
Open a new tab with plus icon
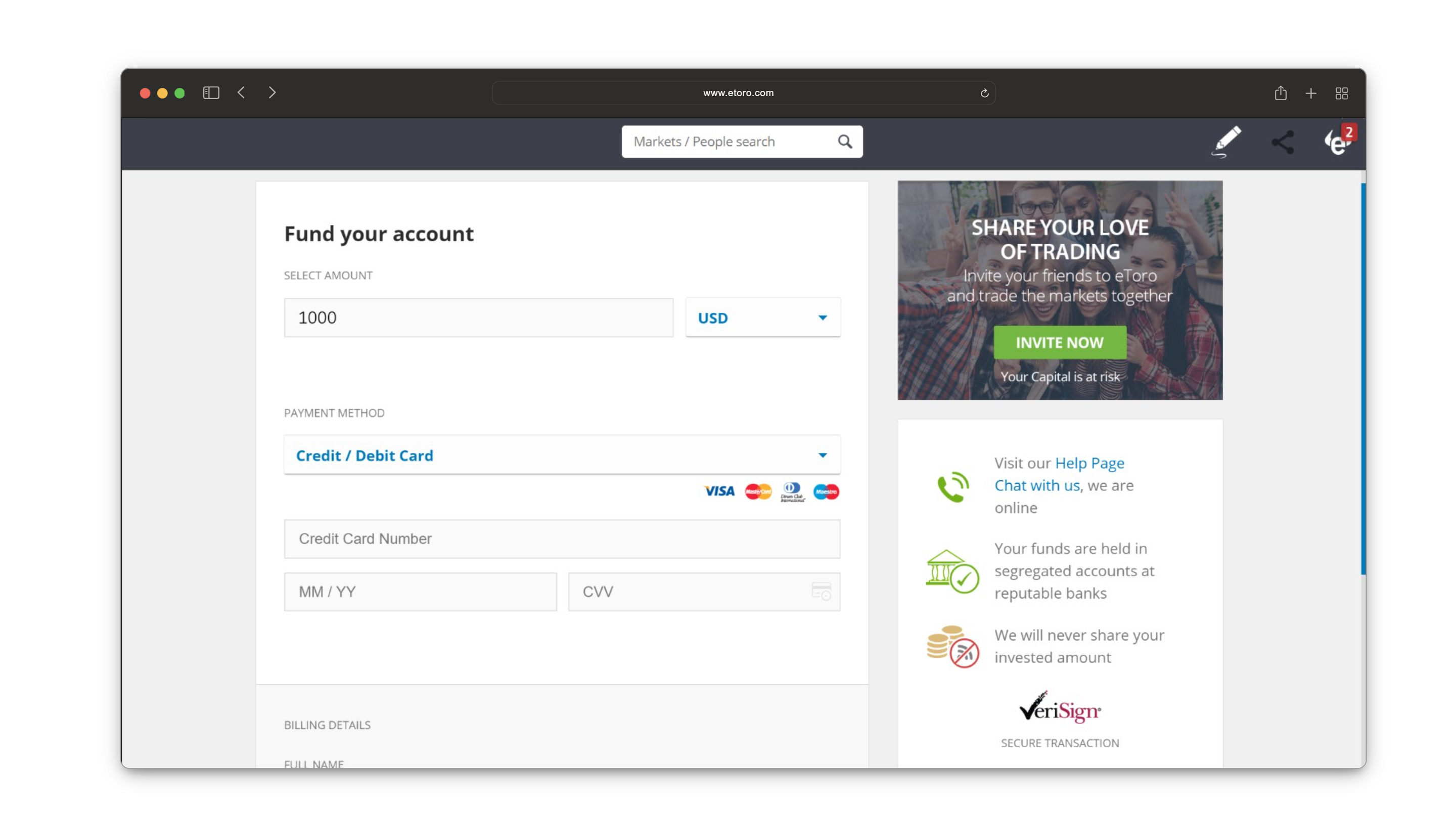coord(1311,93)
